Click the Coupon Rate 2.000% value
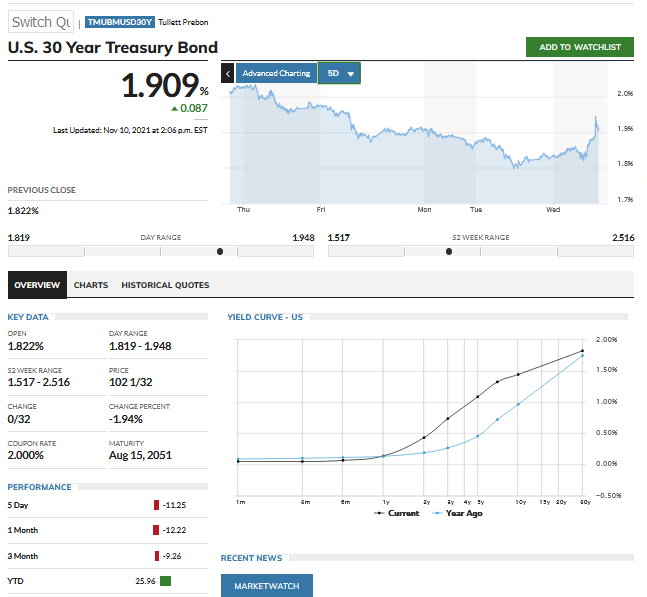 [26, 455]
